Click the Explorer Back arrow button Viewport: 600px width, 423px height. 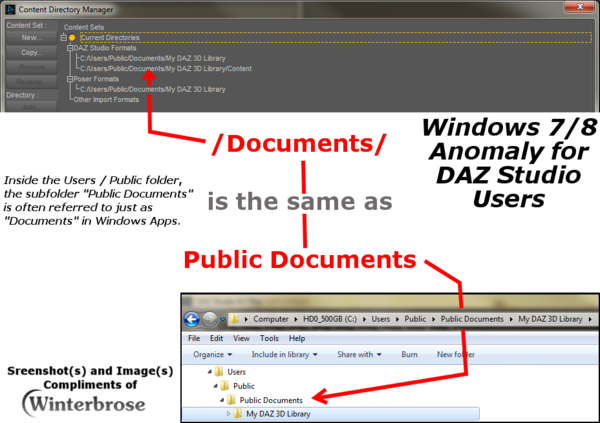click(x=192, y=319)
